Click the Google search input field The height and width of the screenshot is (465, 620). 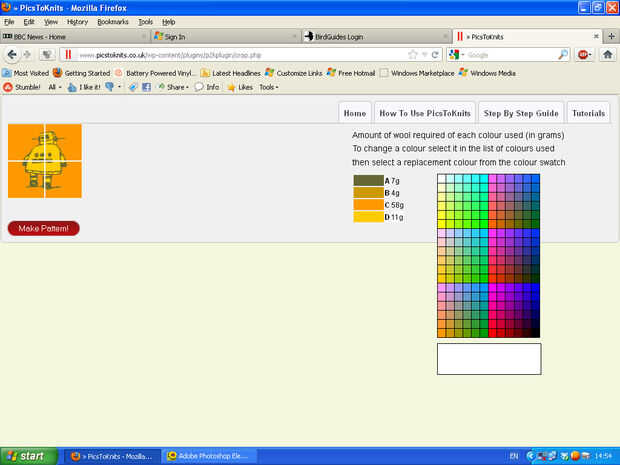[511, 55]
